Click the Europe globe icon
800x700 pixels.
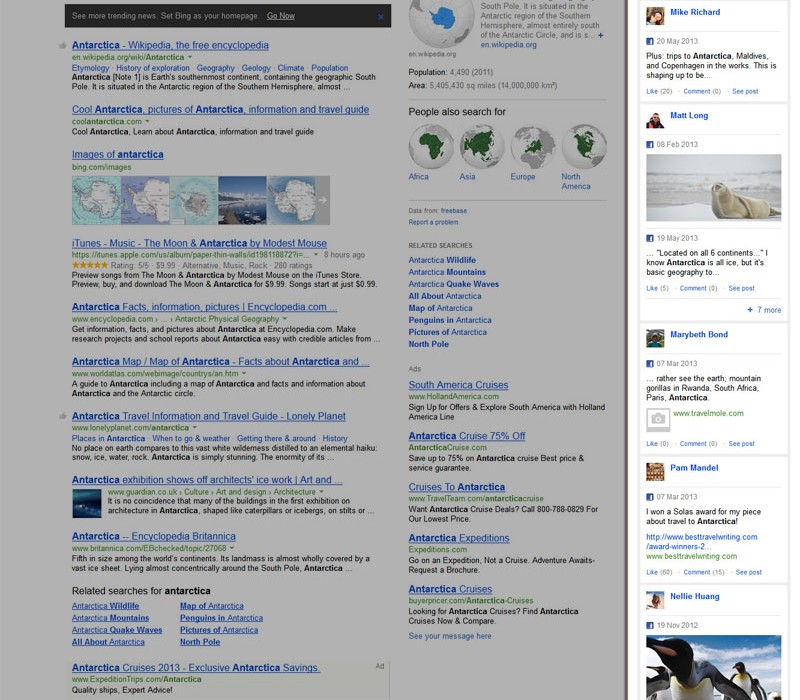click(532, 147)
